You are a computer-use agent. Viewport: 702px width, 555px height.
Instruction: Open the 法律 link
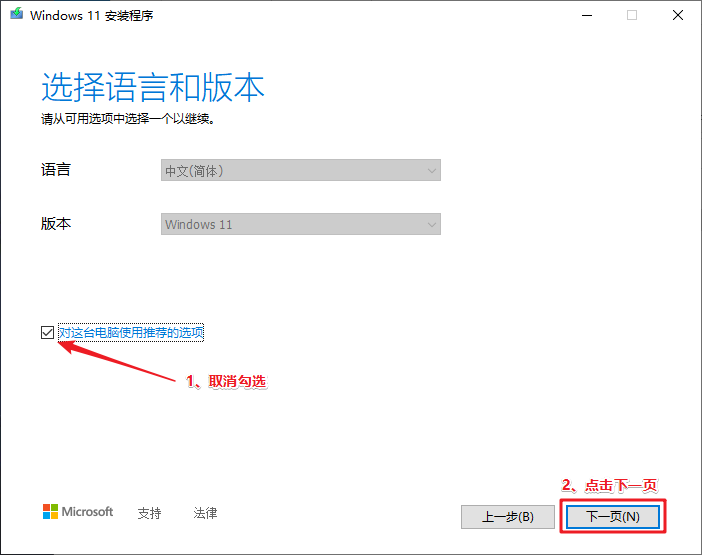(205, 513)
